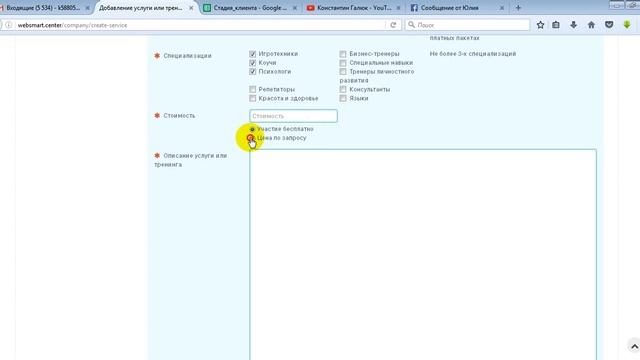Uncheck the Игротехники checkbox
The height and width of the screenshot is (360, 640).
[x=253, y=54]
